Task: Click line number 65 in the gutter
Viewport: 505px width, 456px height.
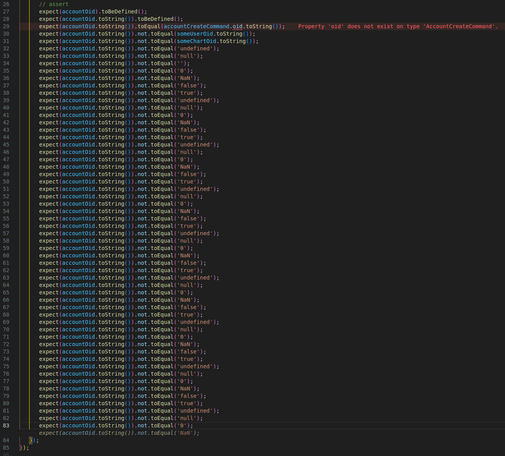Action: [x=6, y=293]
